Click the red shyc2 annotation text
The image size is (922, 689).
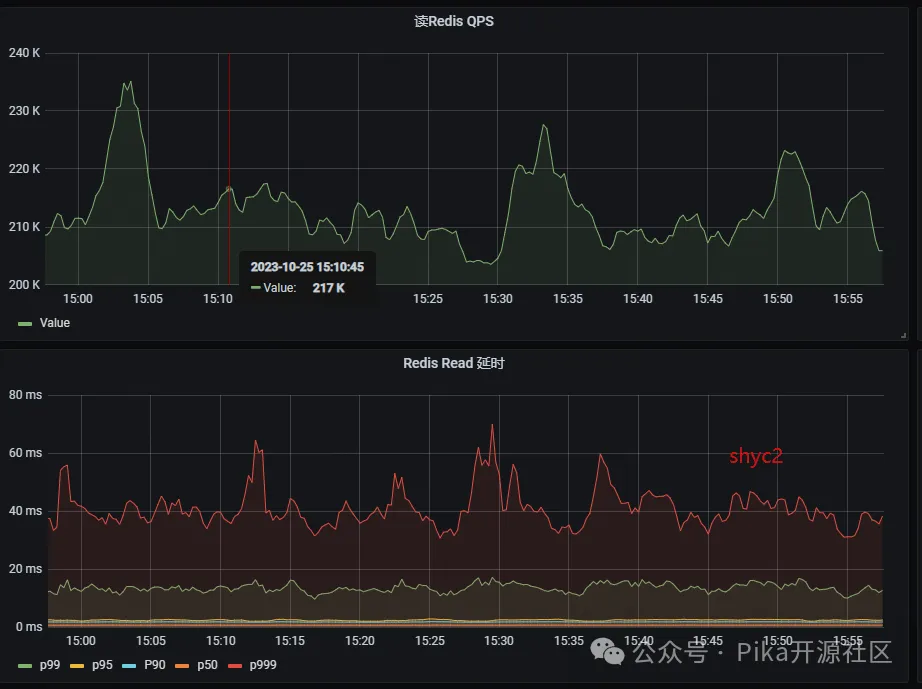pyautogui.click(x=756, y=456)
